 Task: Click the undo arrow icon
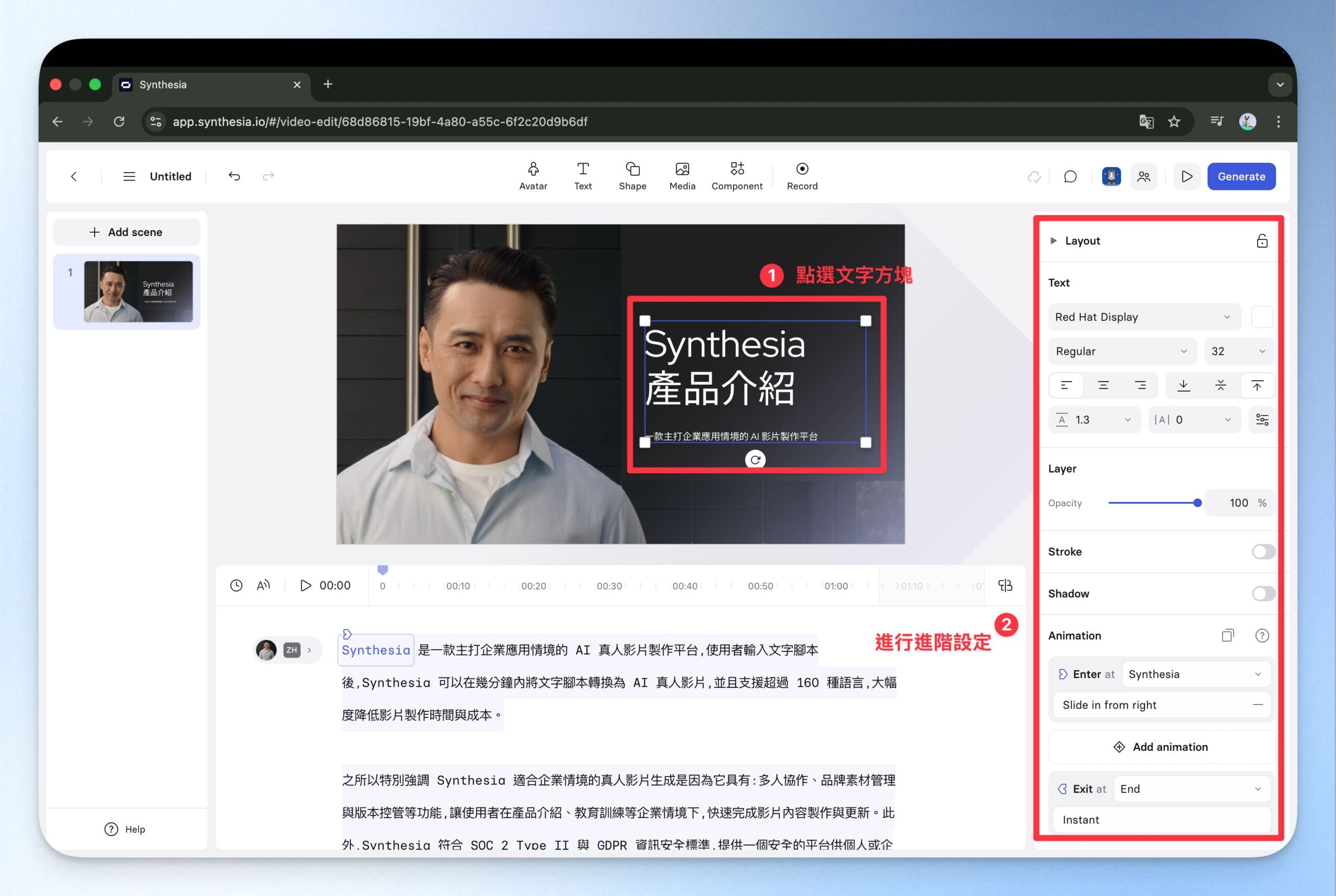234,176
